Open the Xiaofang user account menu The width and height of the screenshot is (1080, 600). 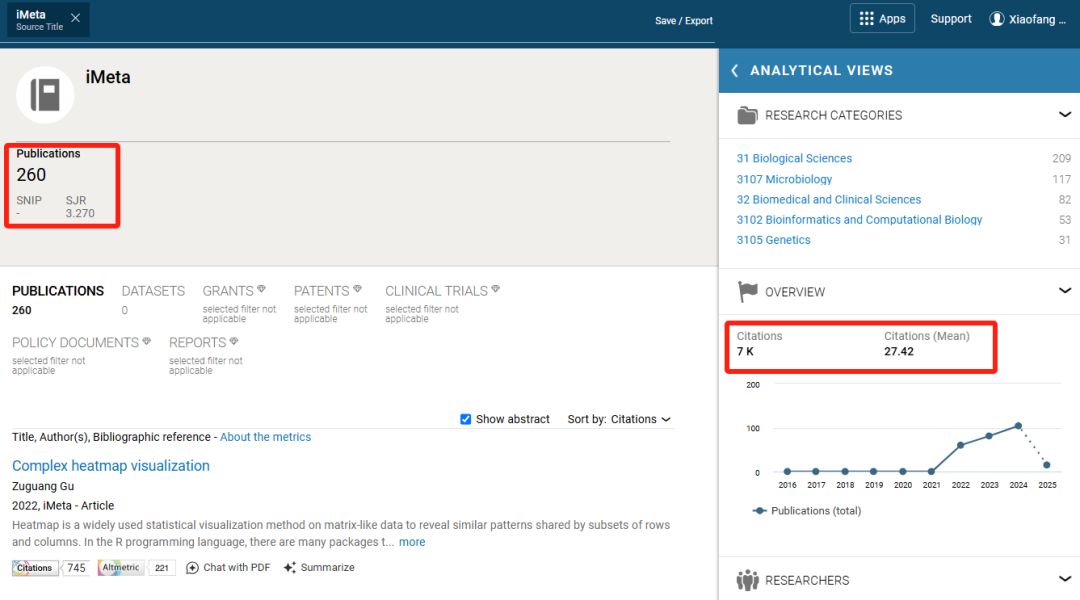point(1027,19)
